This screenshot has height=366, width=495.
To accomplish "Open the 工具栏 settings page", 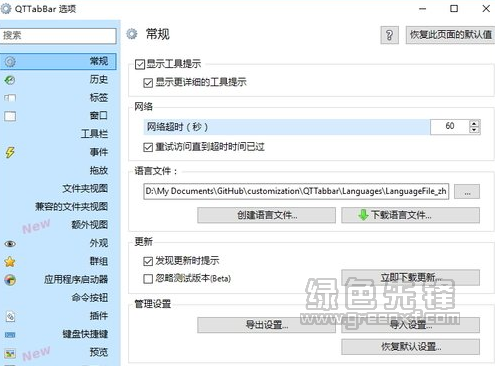I will click(x=58, y=134).
